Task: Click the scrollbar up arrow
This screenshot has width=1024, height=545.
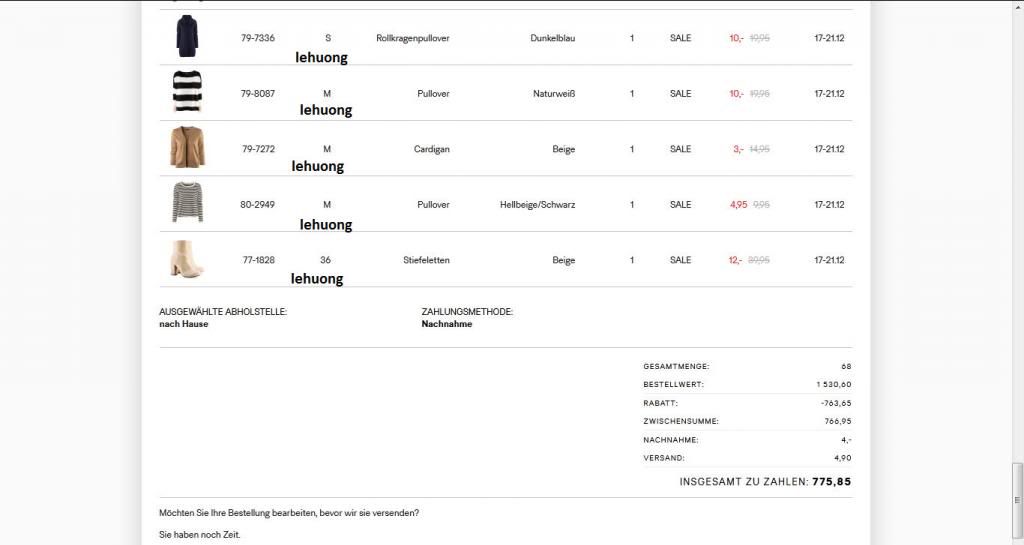Action: tap(1017, 5)
